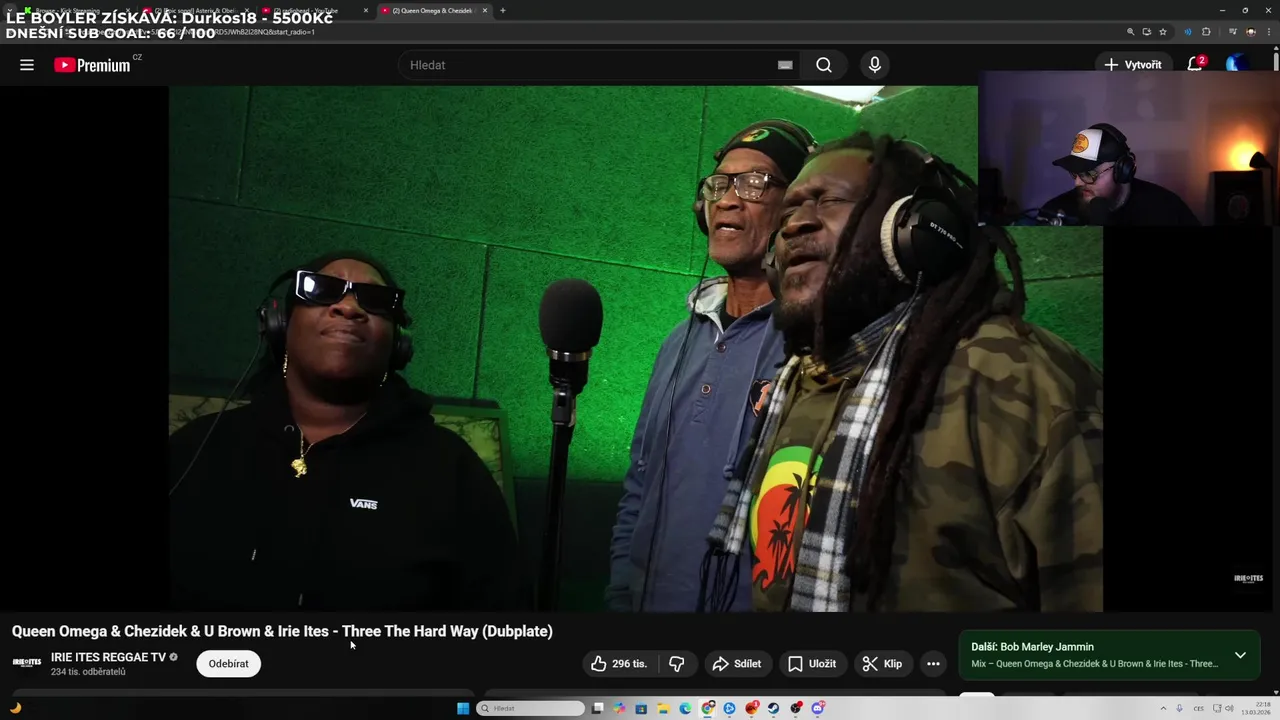Open a new browser tab
This screenshot has width=1280, height=720.
[502, 10]
